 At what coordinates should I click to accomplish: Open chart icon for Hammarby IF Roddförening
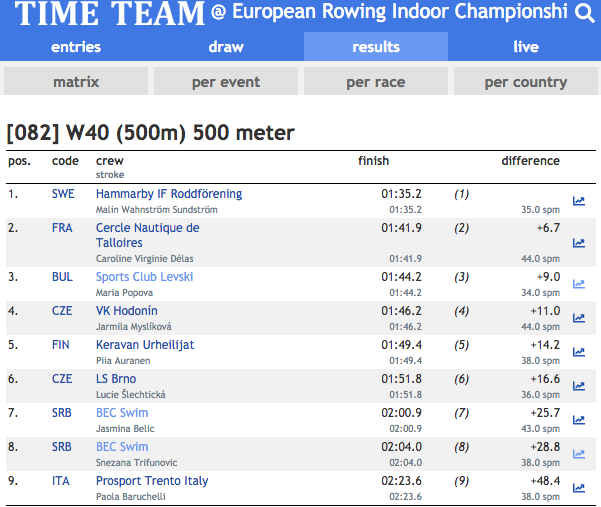[579, 201]
